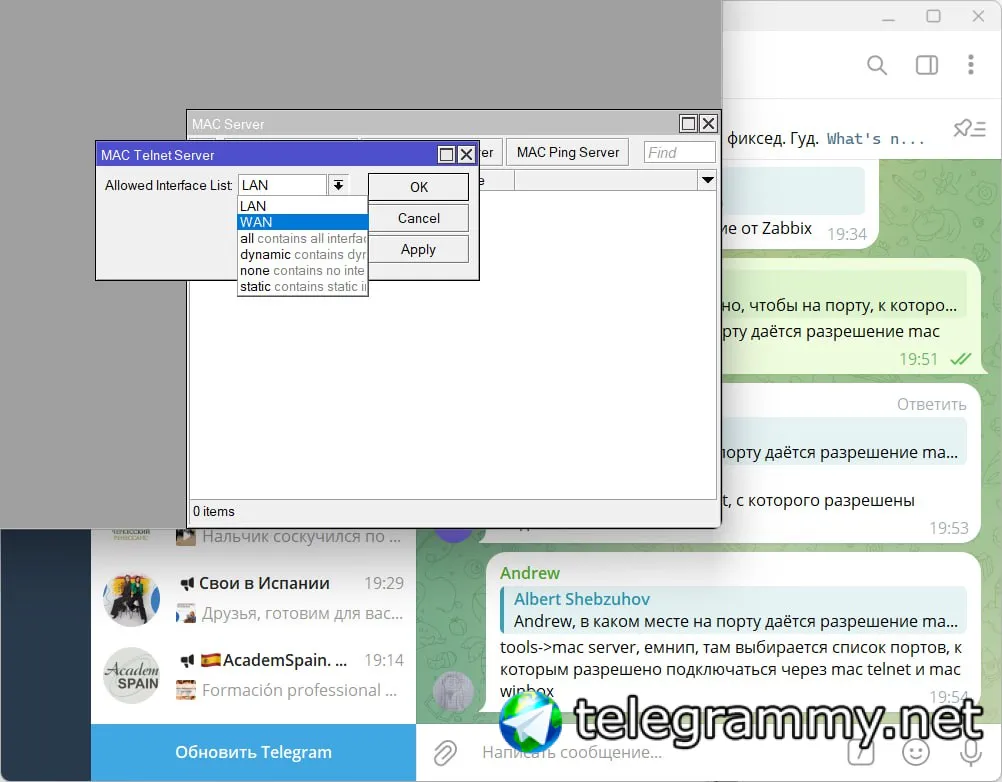Click the Allowed Interface List field showing LAN
The width and height of the screenshot is (1002, 782).
[x=282, y=185]
